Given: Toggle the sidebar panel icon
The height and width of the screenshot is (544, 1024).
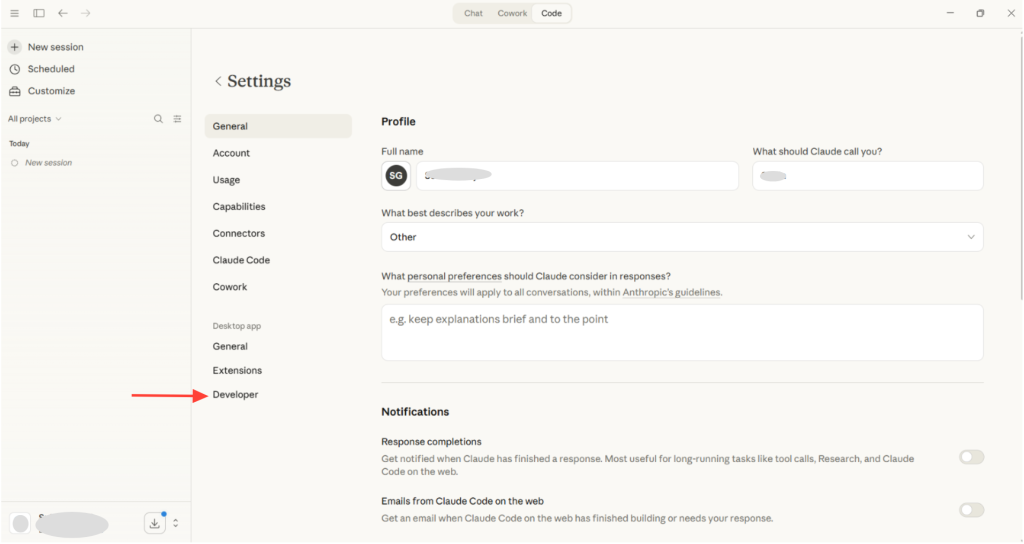Looking at the screenshot, I should tap(39, 13).
